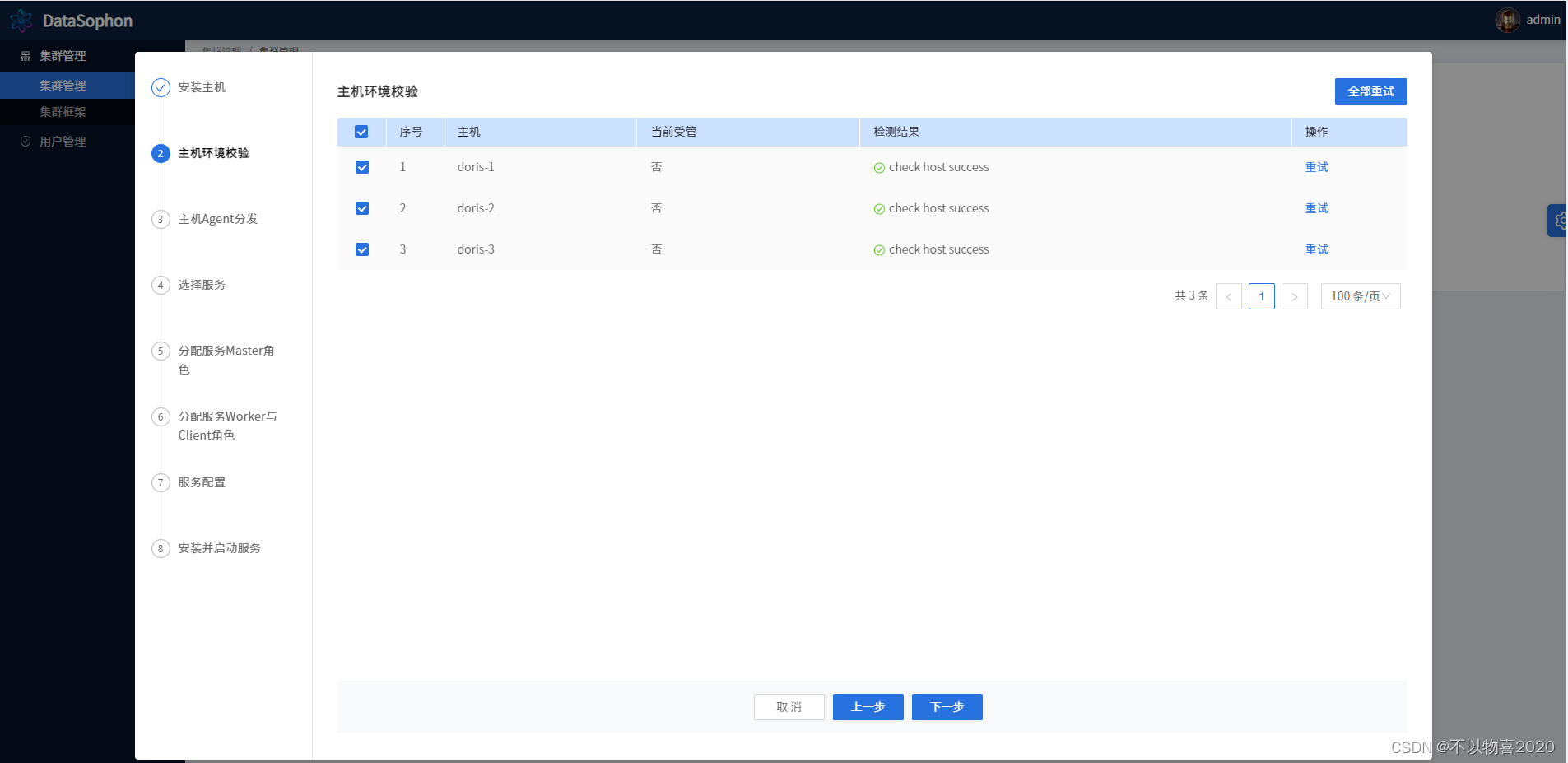Click the 用户管理 shield icon
This screenshot has height=763, width=1568.
point(26,142)
